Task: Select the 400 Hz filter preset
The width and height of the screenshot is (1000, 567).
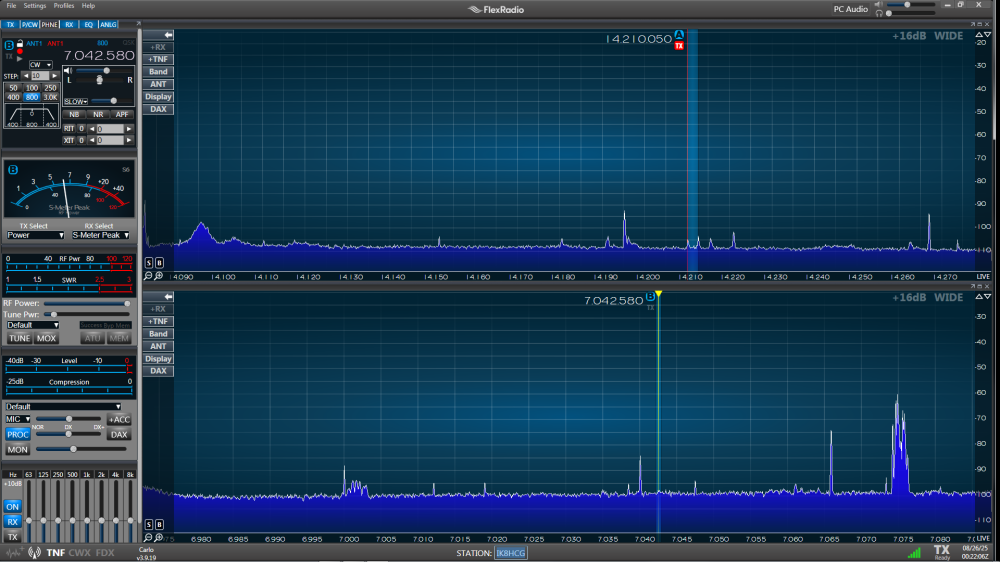Action: tap(13, 97)
